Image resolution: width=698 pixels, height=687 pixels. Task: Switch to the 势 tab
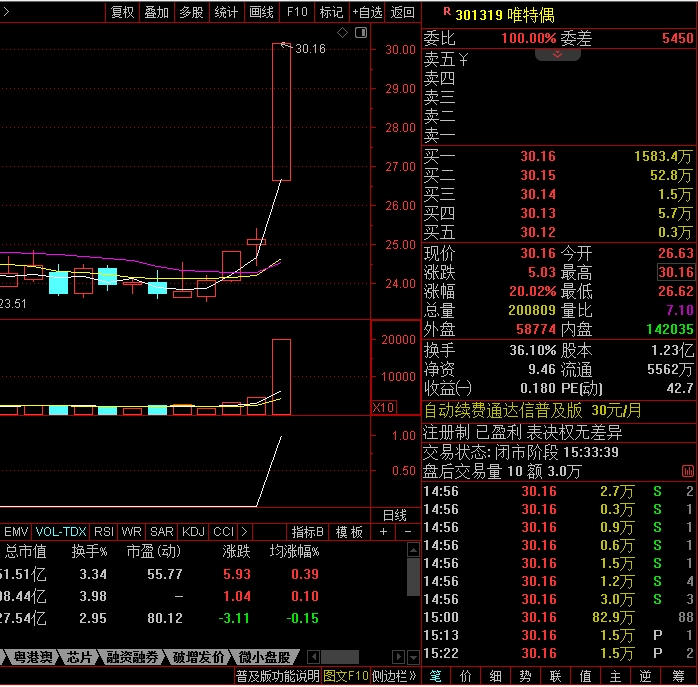click(525, 676)
